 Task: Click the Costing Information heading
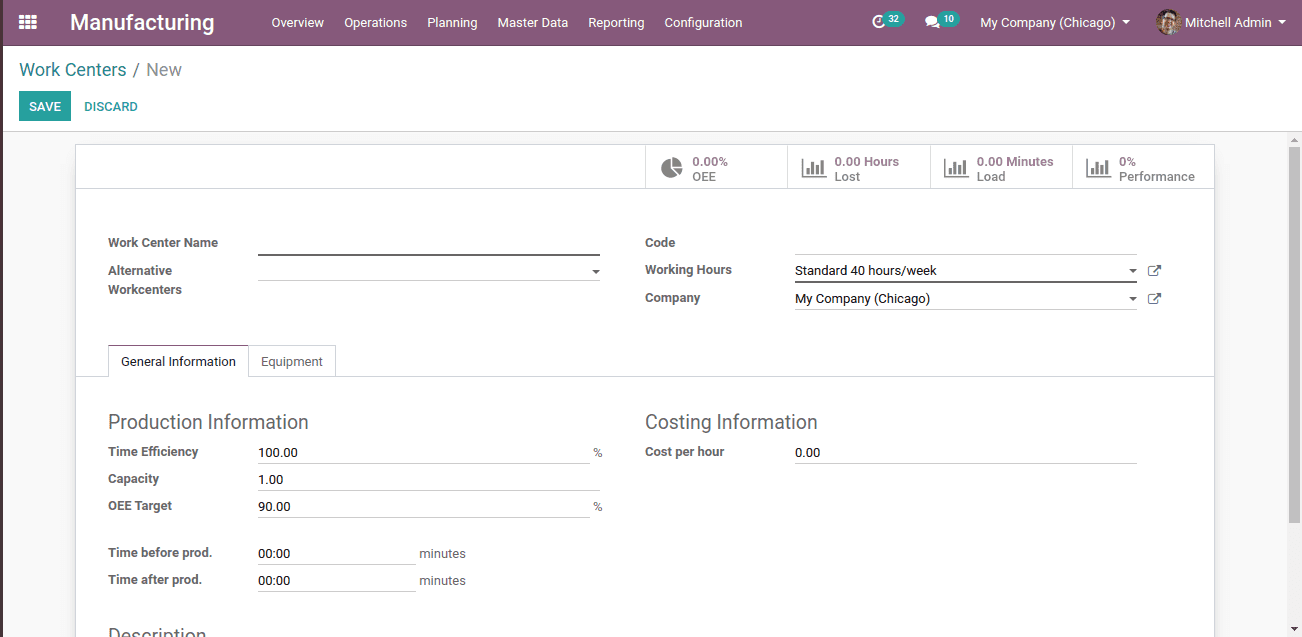pos(731,422)
